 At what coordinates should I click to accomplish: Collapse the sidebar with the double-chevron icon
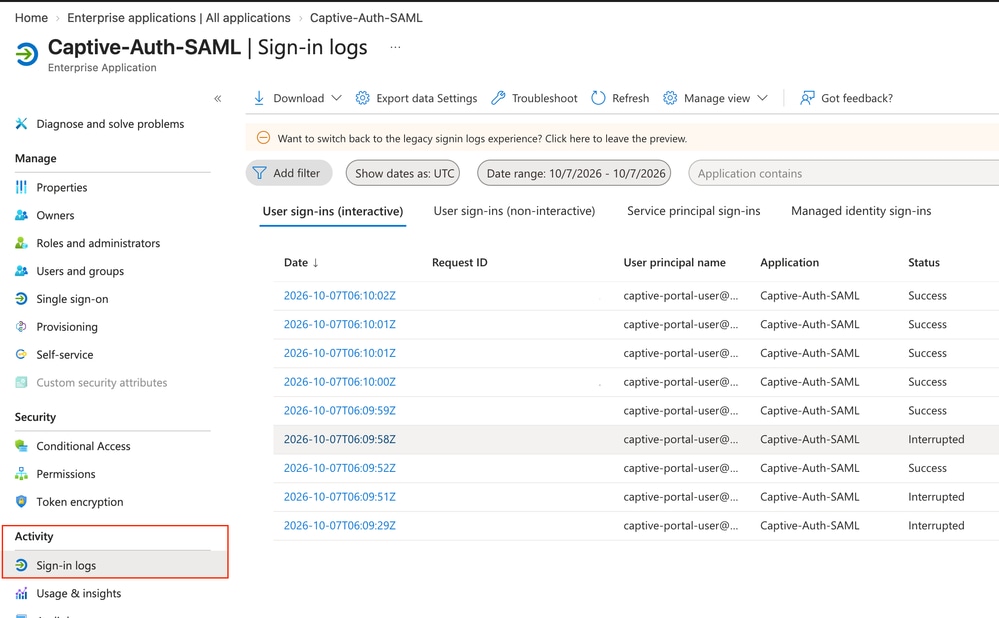[217, 98]
